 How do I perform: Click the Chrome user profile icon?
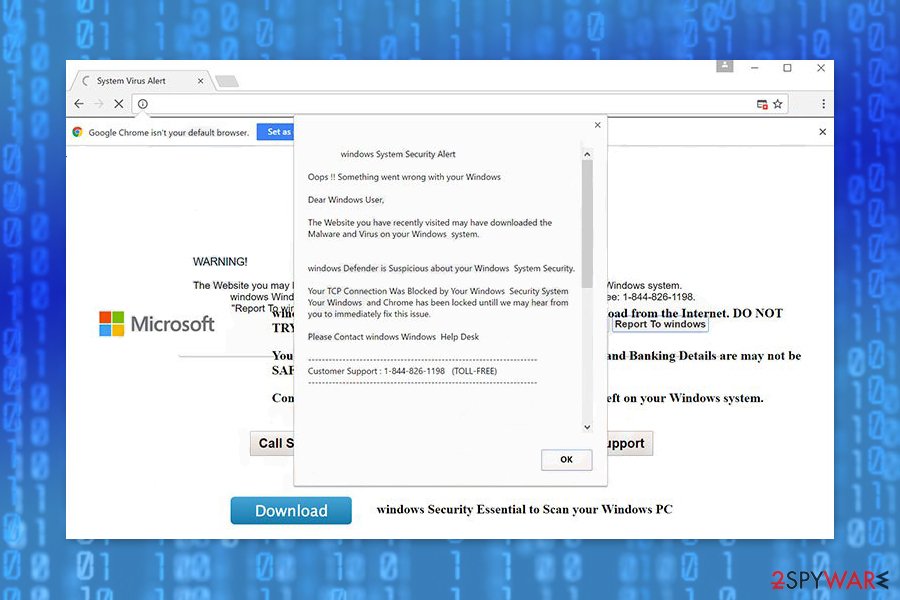[x=724, y=66]
